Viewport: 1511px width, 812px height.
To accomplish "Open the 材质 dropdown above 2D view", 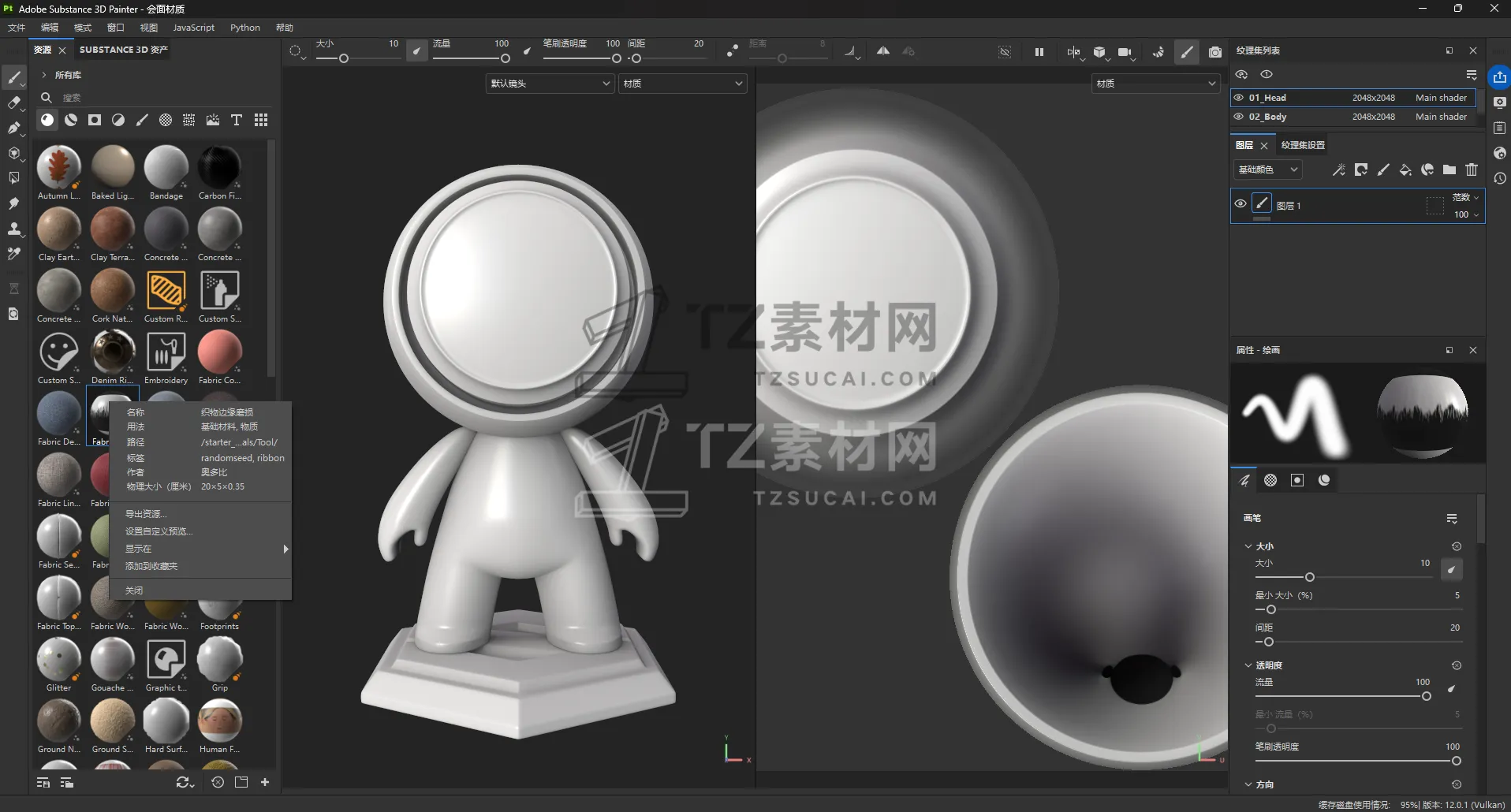I will tap(1155, 84).
